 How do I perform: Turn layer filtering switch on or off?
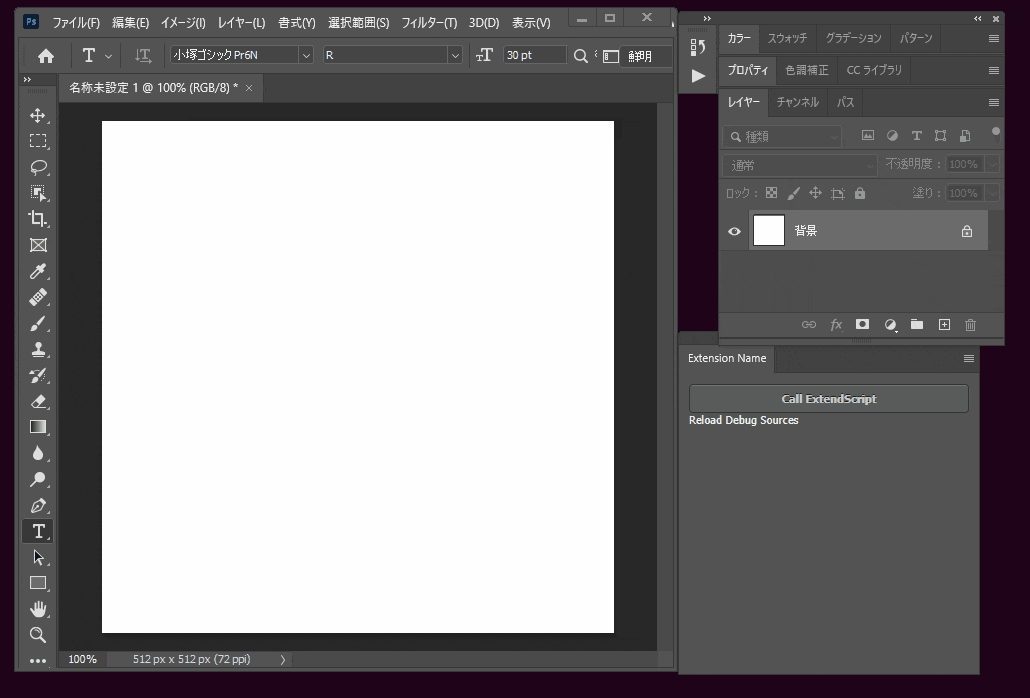click(996, 135)
